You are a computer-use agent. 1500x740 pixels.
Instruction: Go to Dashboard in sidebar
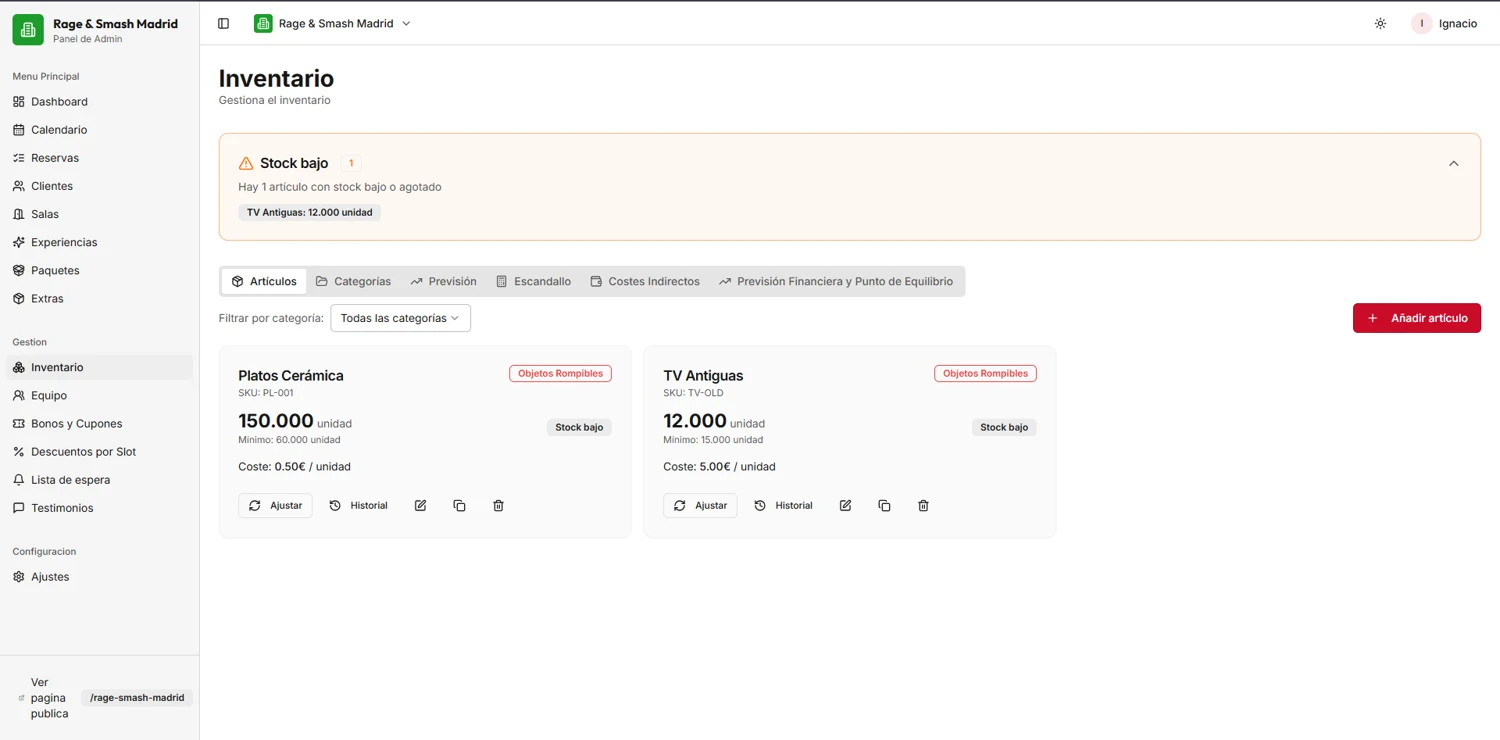pos(99,102)
